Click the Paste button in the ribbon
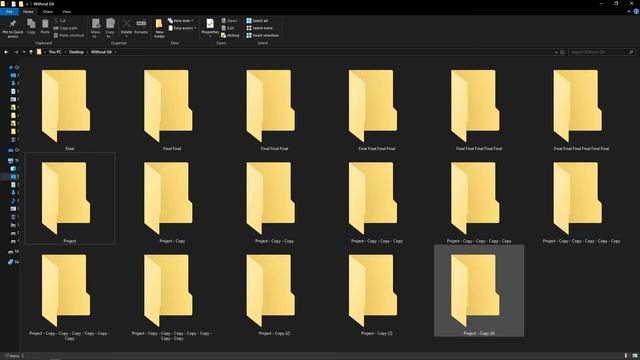 pyautogui.click(x=45, y=27)
